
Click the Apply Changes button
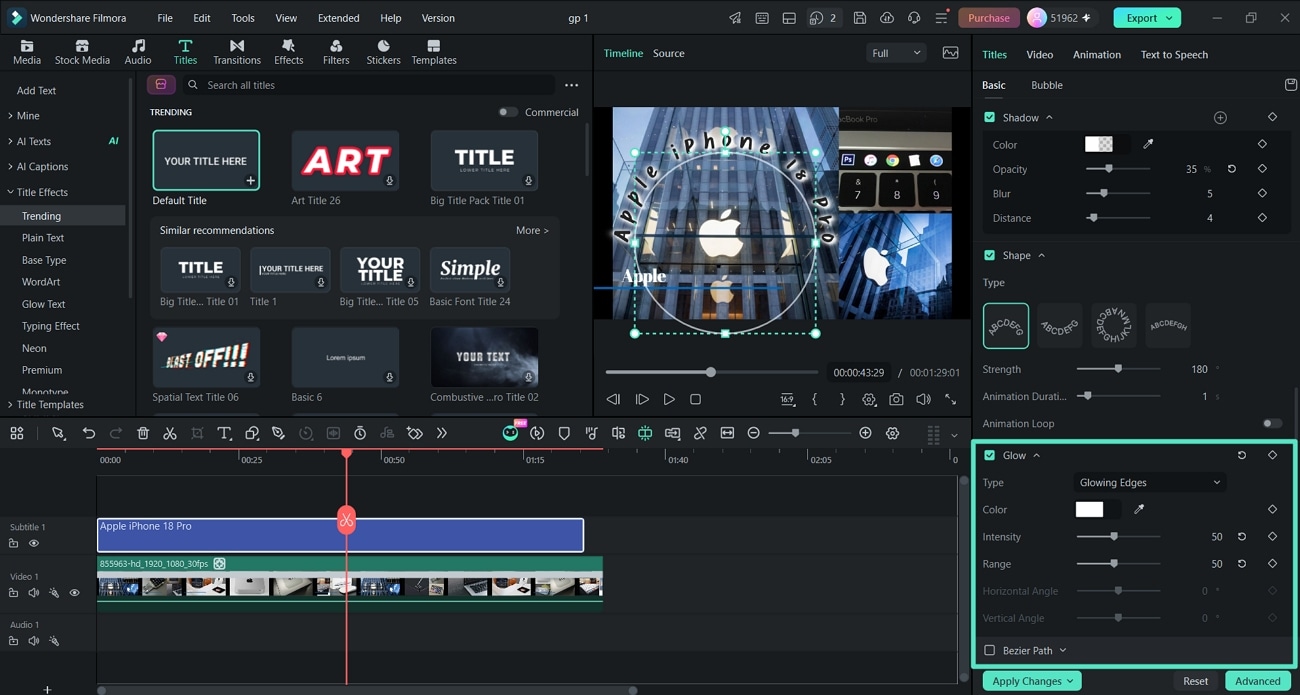(x=1032, y=681)
